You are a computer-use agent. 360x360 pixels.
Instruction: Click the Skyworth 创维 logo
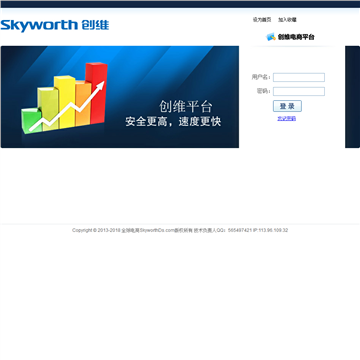click(x=55, y=25)
